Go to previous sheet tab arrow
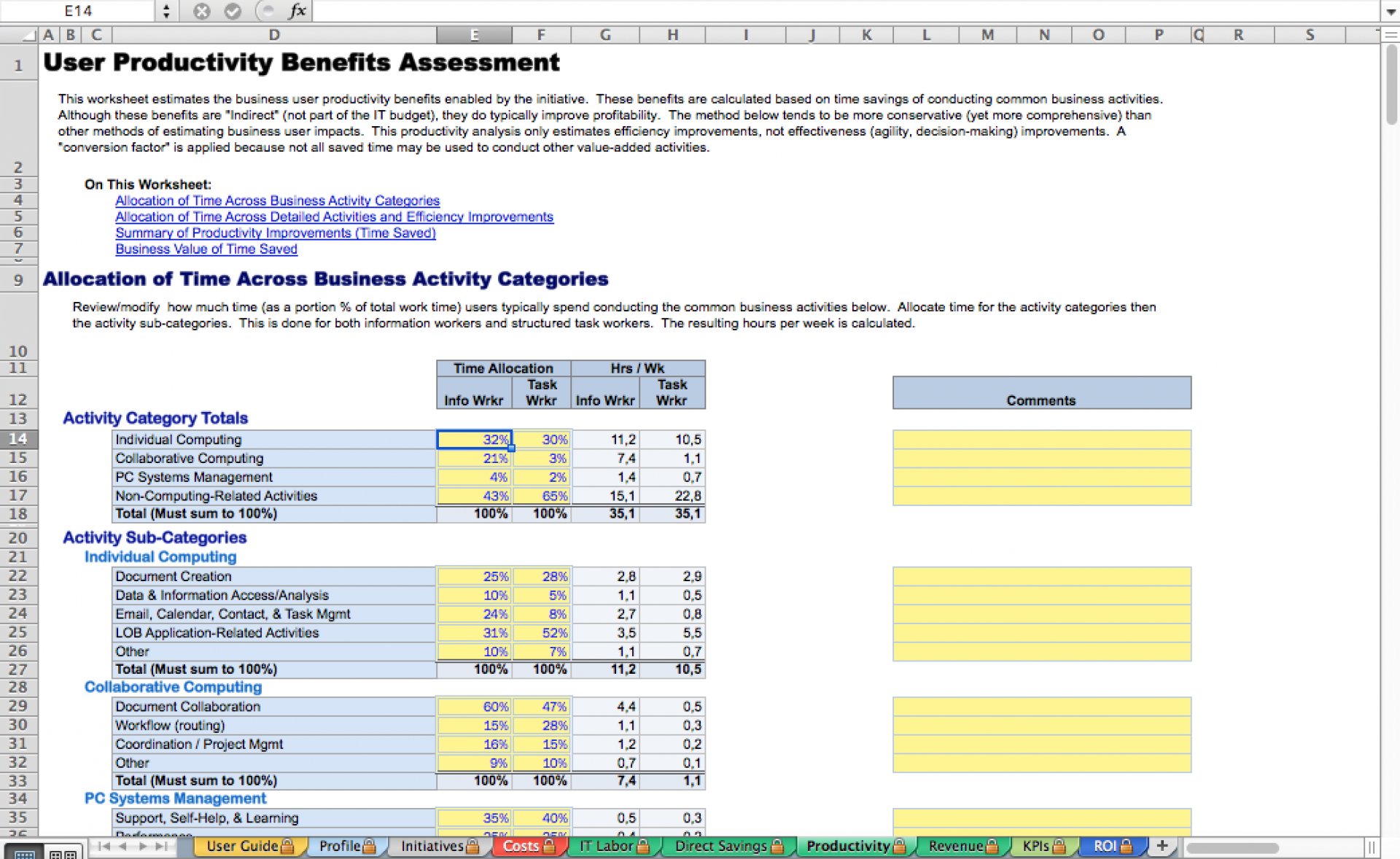Image resolution: width=1400 pixels, height=859 pixels. click(123, 846)
